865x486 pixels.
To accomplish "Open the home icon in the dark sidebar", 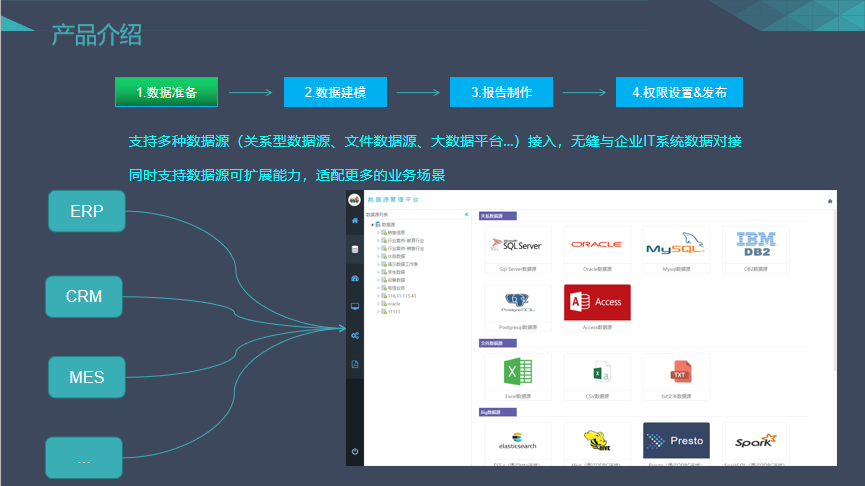I will pos(355,221).
